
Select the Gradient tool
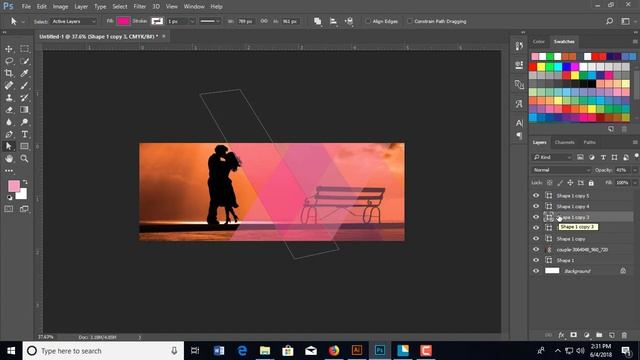[x=24, y=110]
